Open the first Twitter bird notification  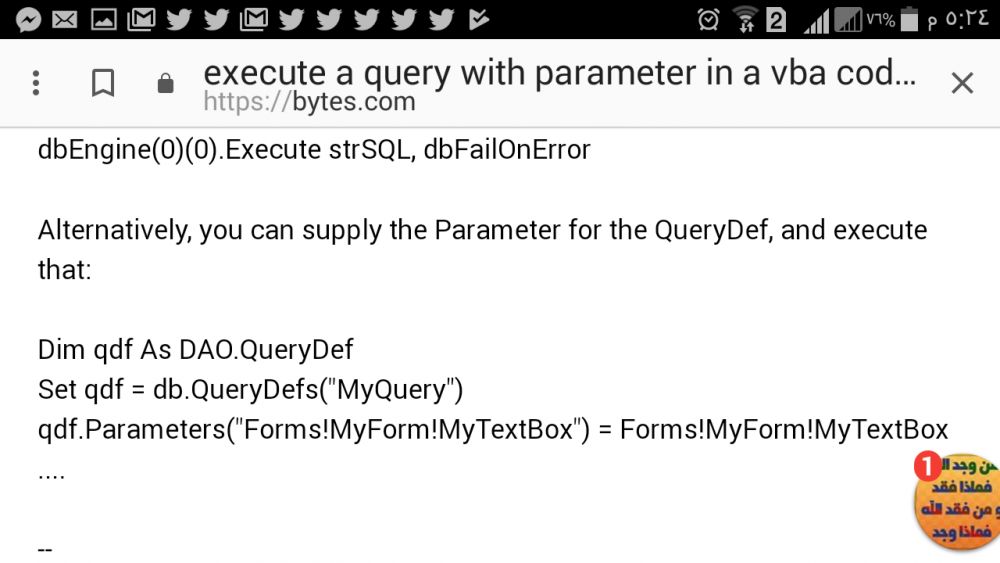[x=179, y=20]
